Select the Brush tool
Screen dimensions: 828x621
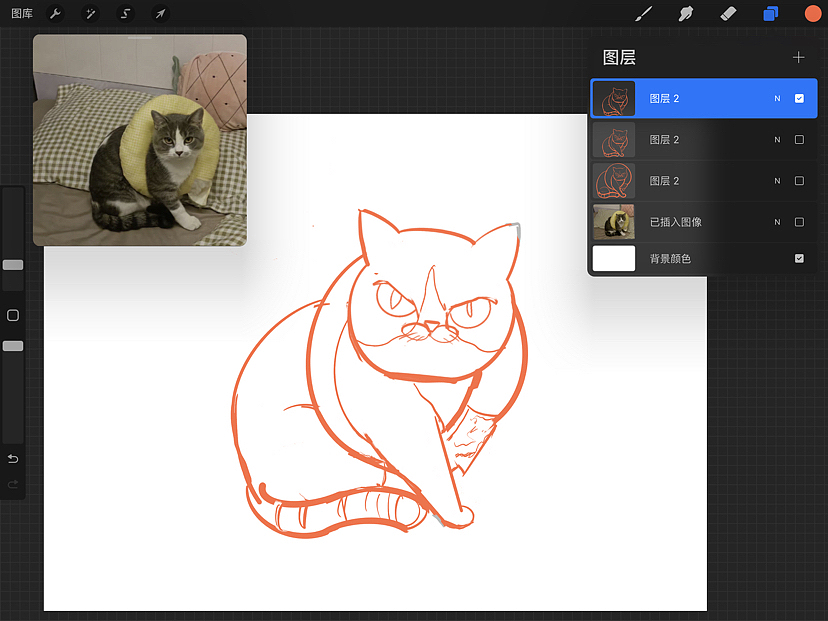(643, 14)
